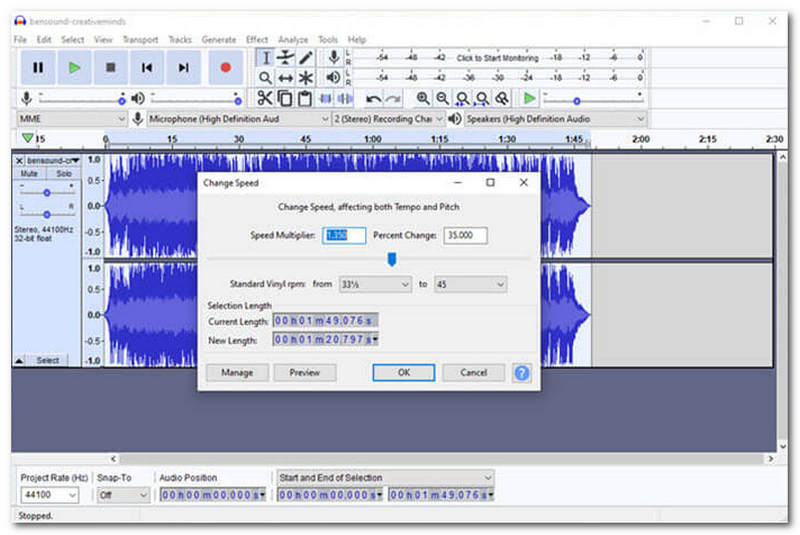Open the Effect menu
Image resolution: width=800 pixels, height=535 pixels.
[257, 39]
